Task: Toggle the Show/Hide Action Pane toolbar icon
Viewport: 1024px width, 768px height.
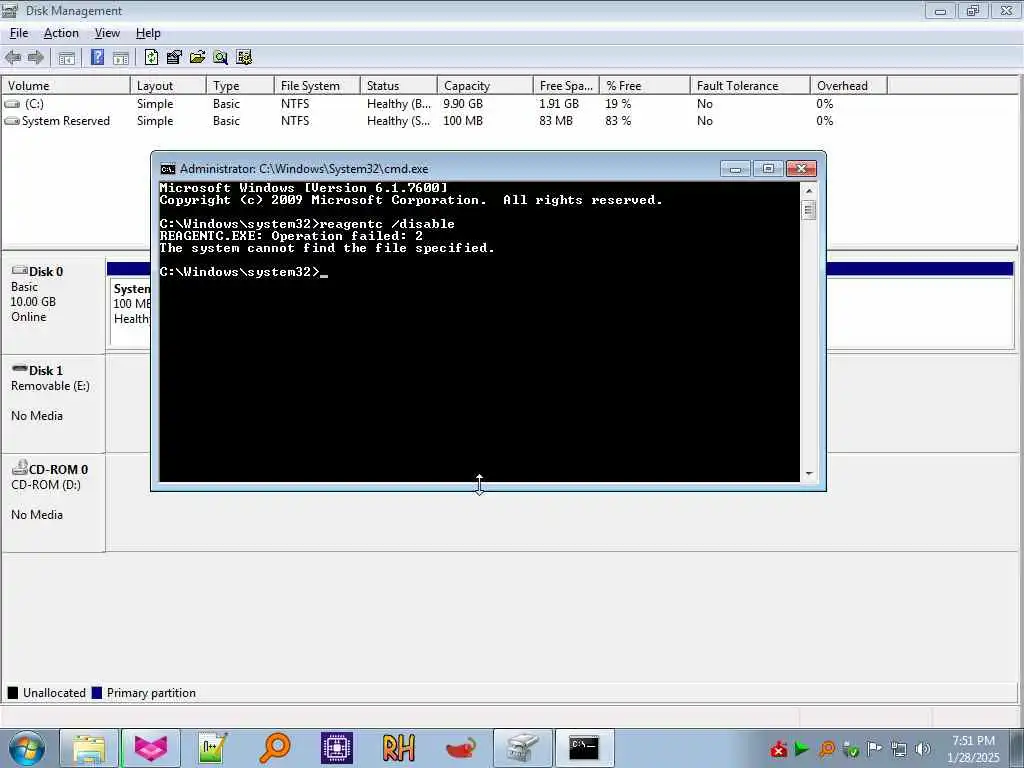Action: tap(121, 57)
